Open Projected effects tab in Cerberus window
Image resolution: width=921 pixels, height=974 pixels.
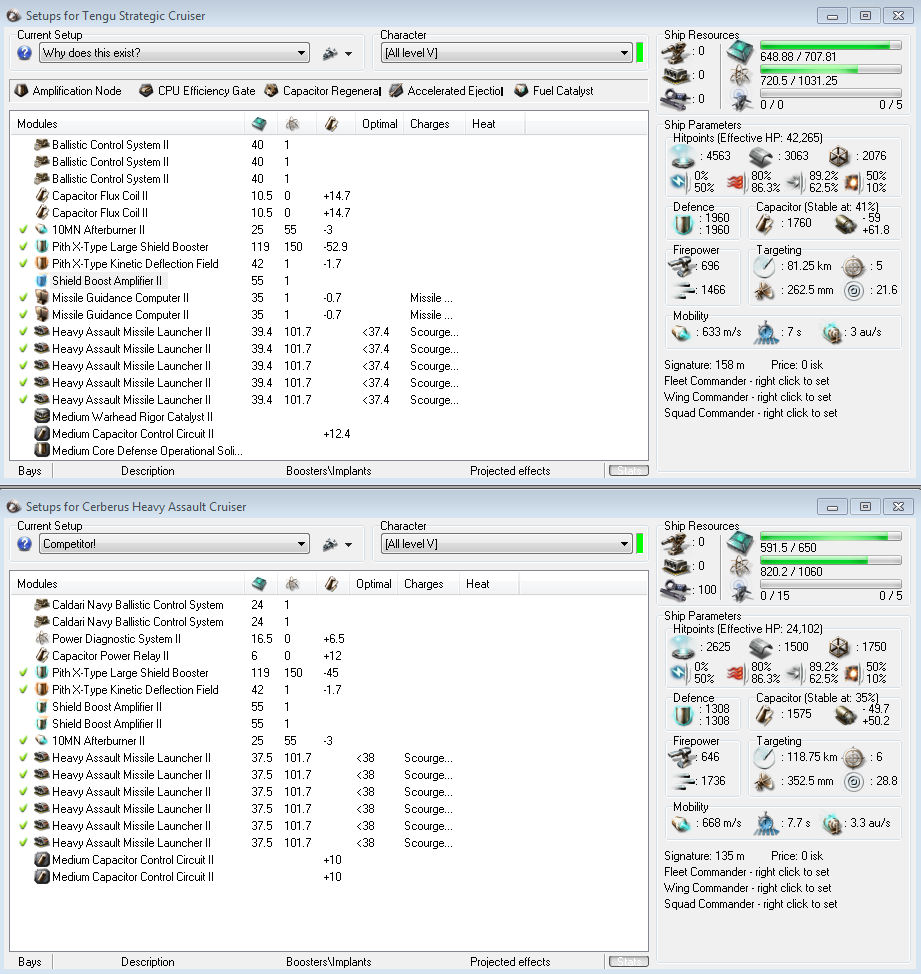510,962
